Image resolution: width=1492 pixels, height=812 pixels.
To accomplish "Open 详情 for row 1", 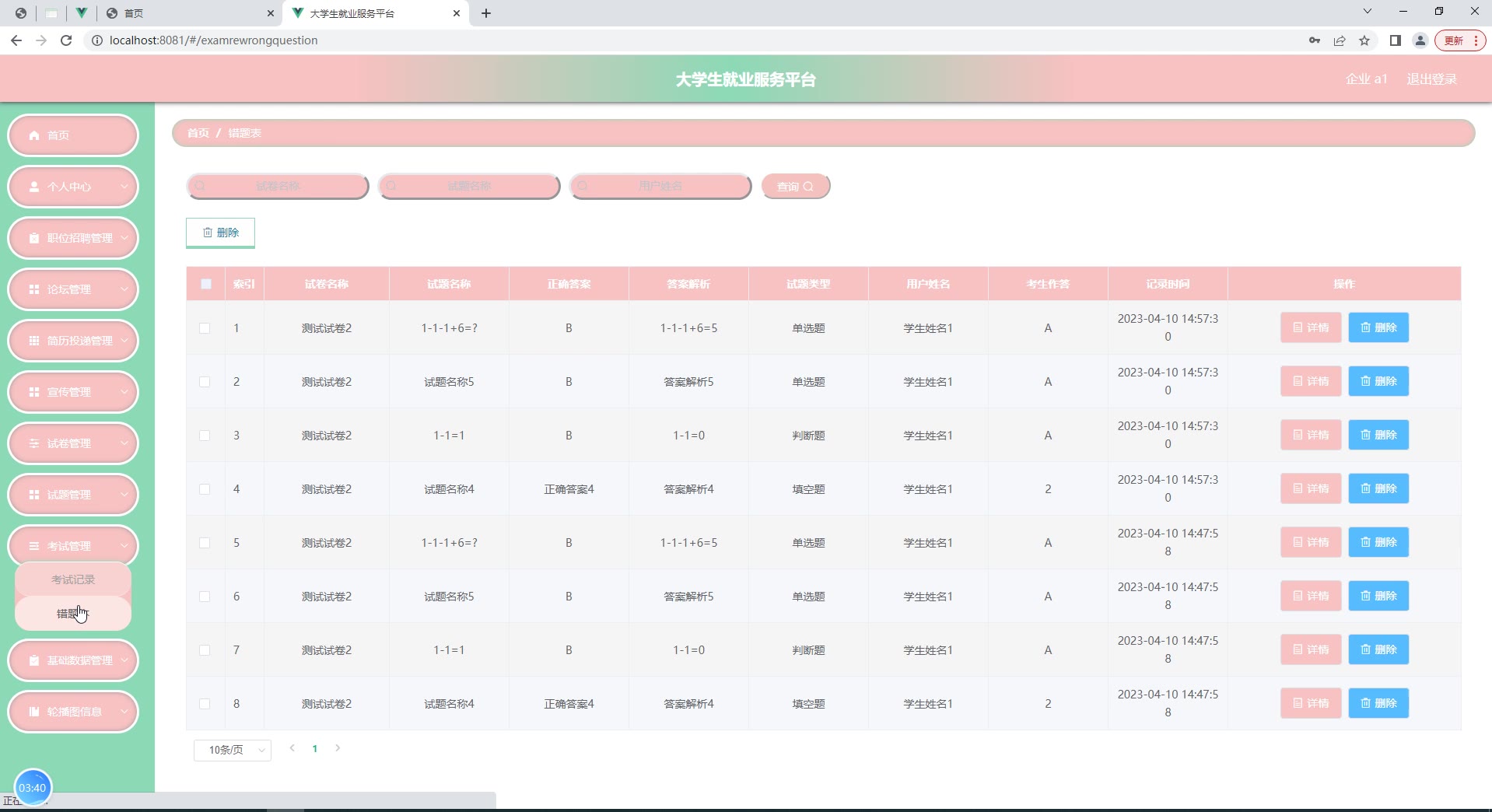I will 1311,327.
